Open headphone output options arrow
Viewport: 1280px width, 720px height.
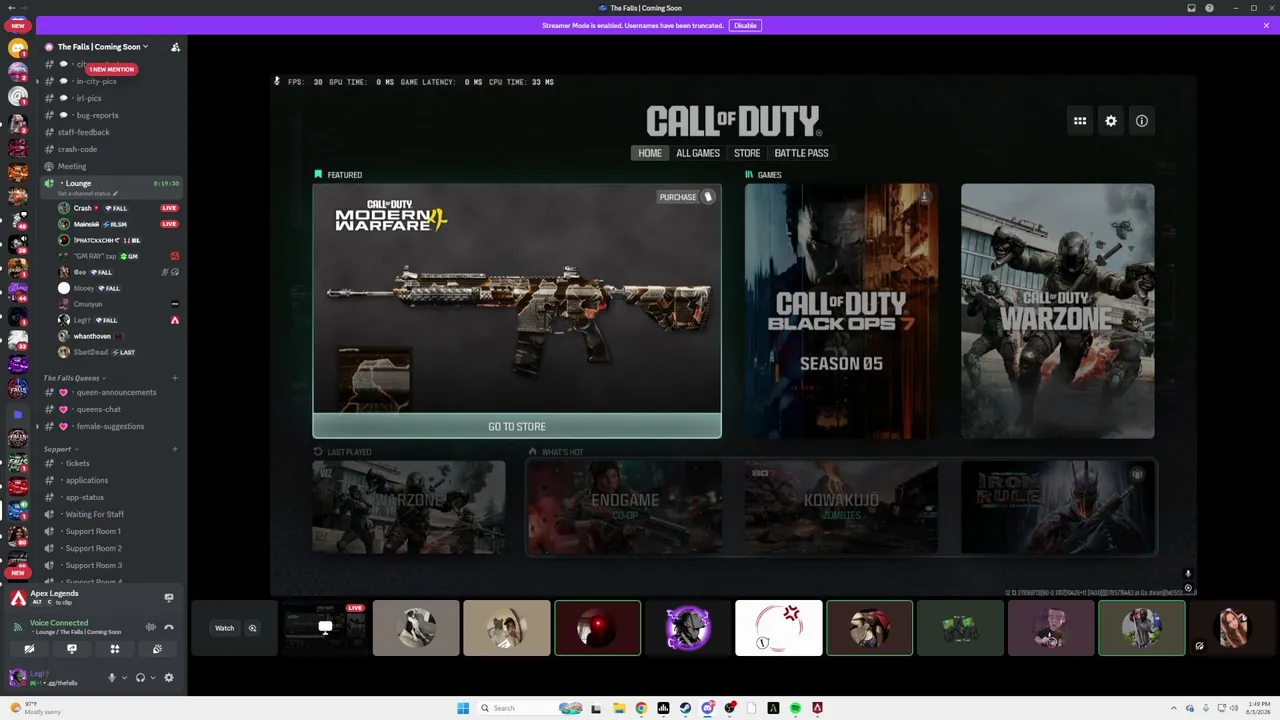tap(152, 678)
